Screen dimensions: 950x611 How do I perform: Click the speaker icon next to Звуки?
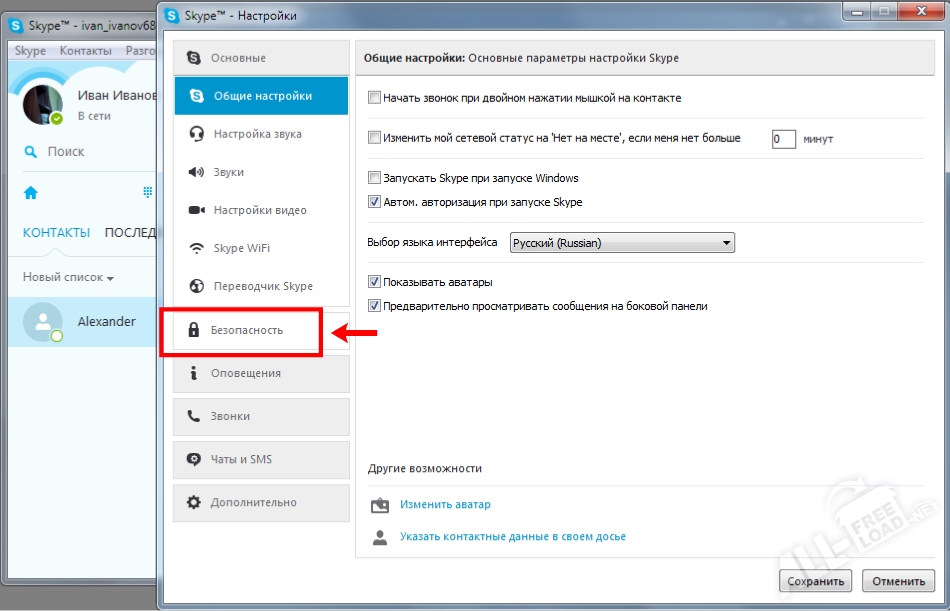click(196, 172)
